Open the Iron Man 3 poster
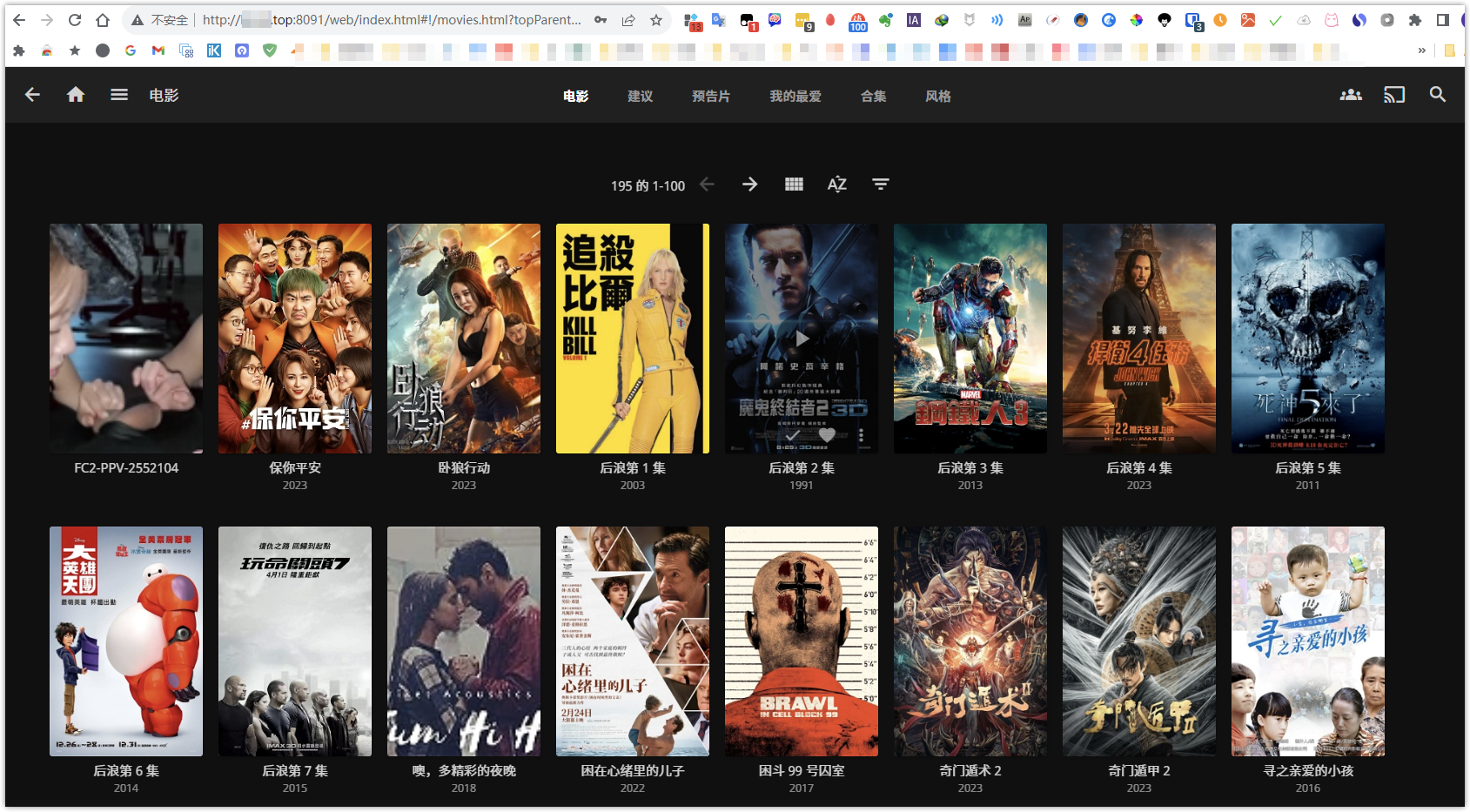This screenshot has height=812, width=1470. pyautogui.click(x=970, y=339)
